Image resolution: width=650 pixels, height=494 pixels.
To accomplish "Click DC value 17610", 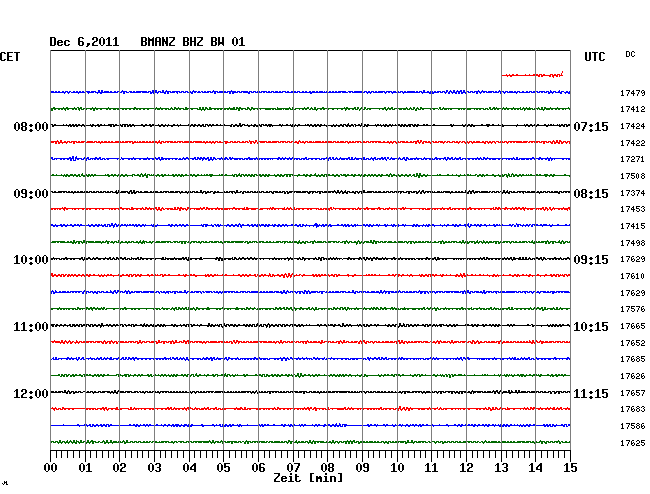I will (633, 276).
